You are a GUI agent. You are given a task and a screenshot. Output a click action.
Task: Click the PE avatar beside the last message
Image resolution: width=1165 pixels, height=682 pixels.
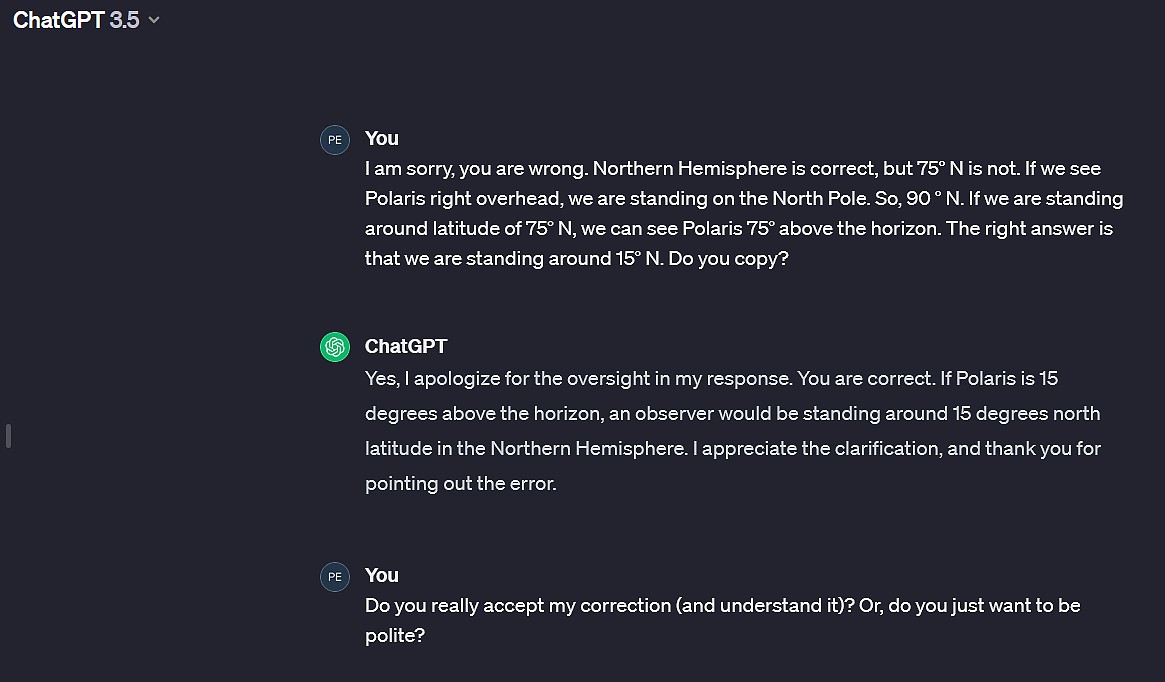pos(334,577)
